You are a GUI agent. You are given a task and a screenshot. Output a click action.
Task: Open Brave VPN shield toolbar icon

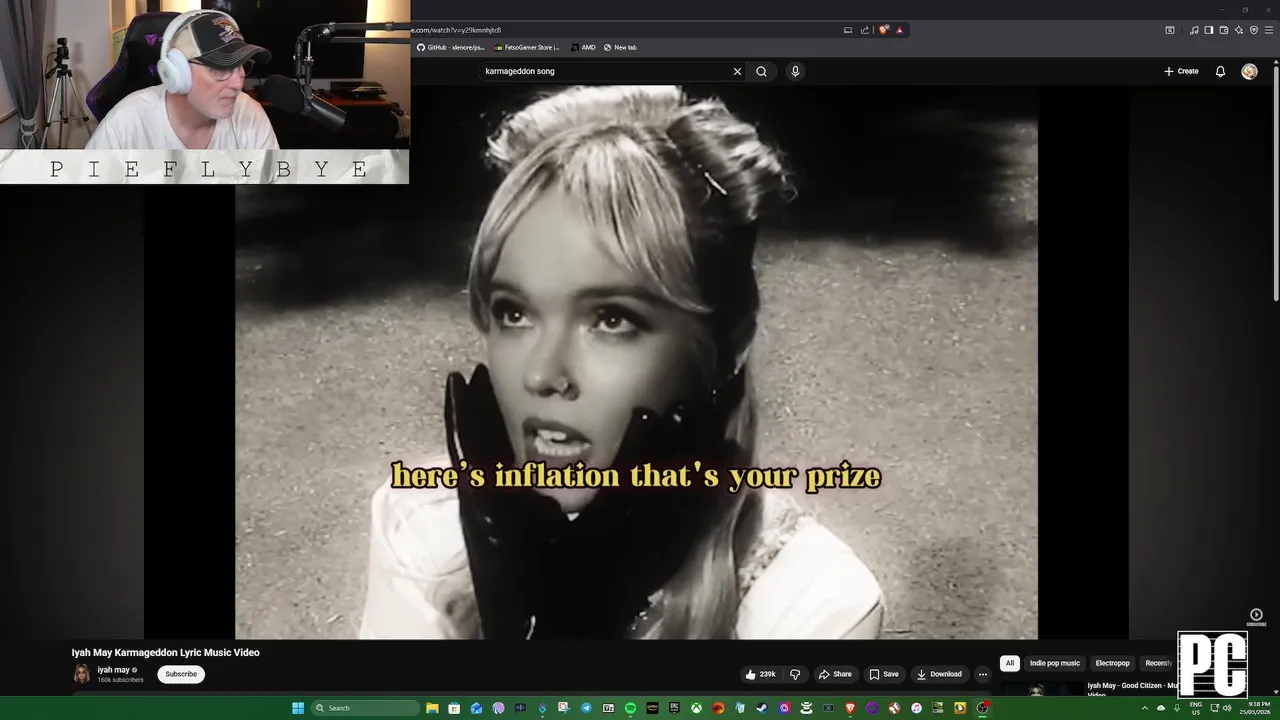[1254, 30]
